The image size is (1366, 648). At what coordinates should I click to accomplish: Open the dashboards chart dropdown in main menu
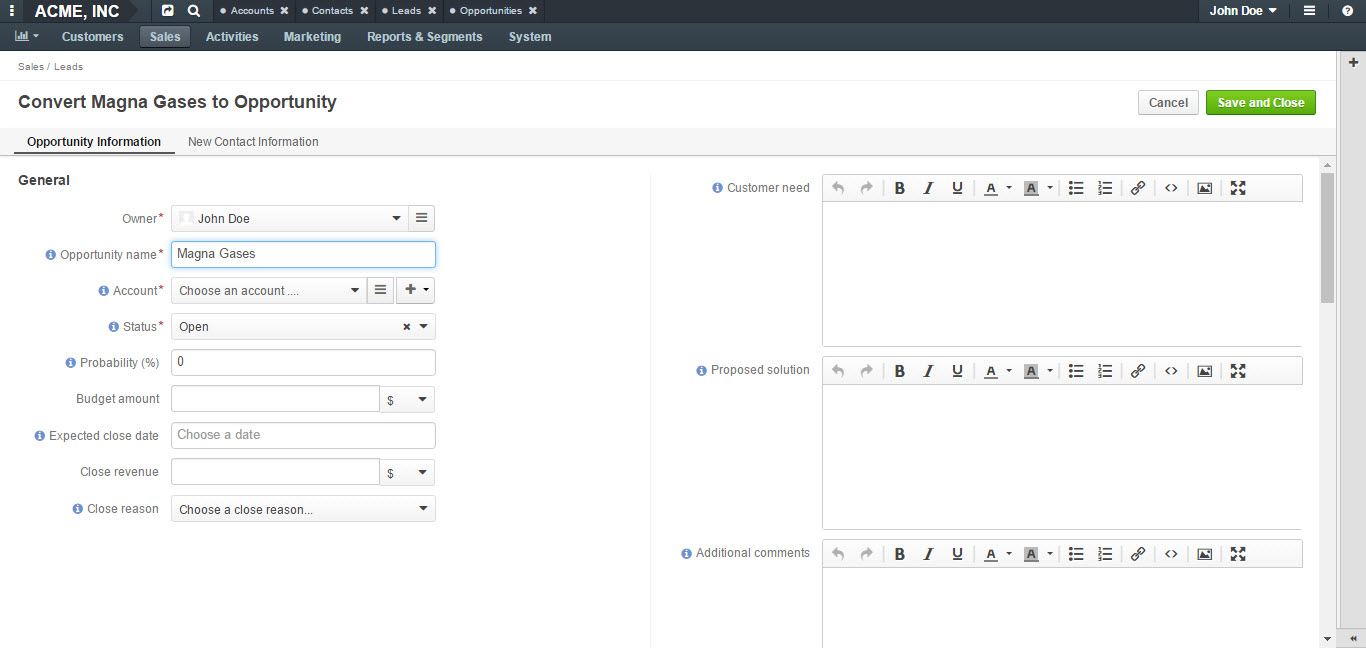click(27, 36)
